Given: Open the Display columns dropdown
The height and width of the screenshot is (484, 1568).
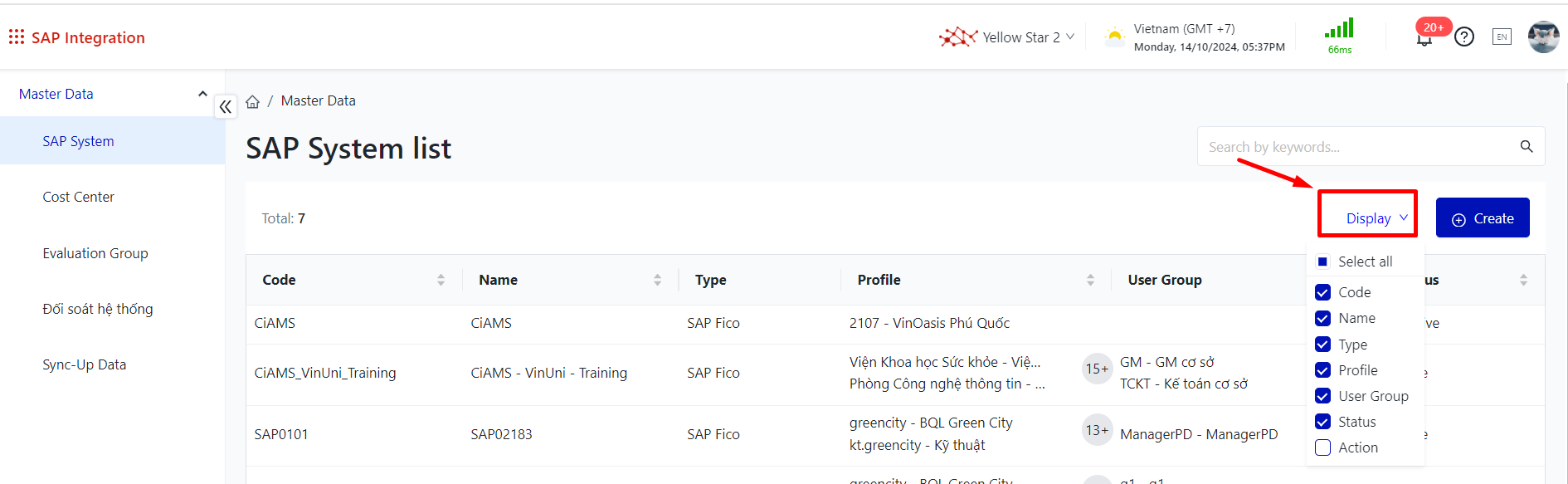Looking at the screenshot, I should pyautogui.click(x=1376, y=218).
